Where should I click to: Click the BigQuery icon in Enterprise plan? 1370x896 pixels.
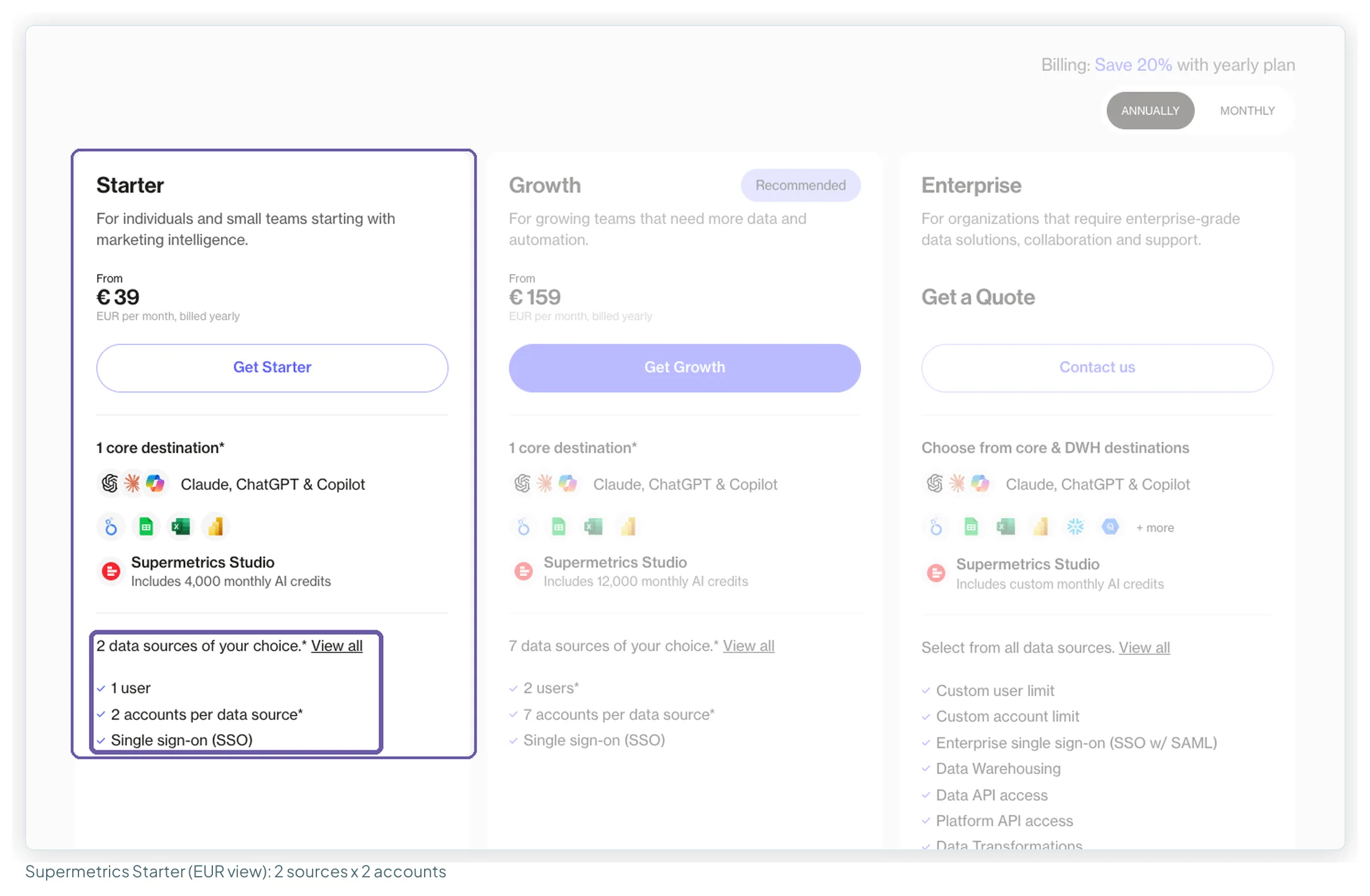[x=1110, y=527]
